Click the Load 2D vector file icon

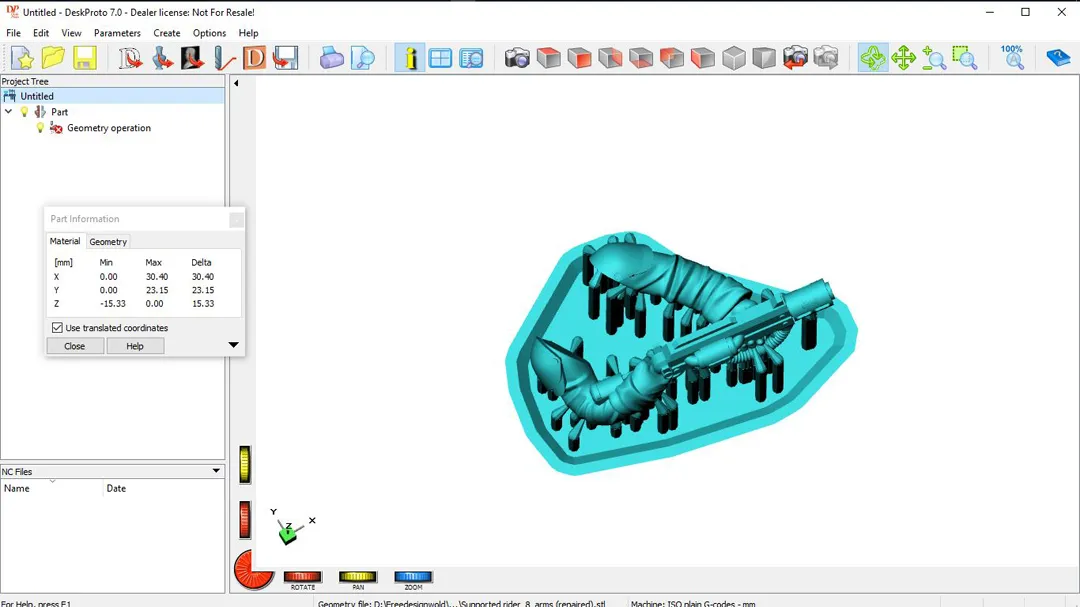tap(129, 58)
